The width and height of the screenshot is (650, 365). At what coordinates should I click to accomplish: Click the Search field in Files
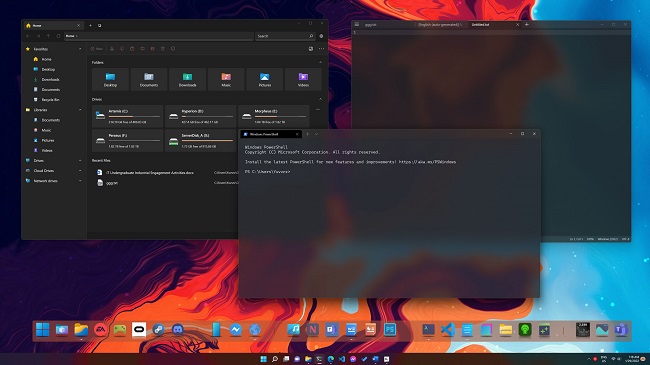285,36
